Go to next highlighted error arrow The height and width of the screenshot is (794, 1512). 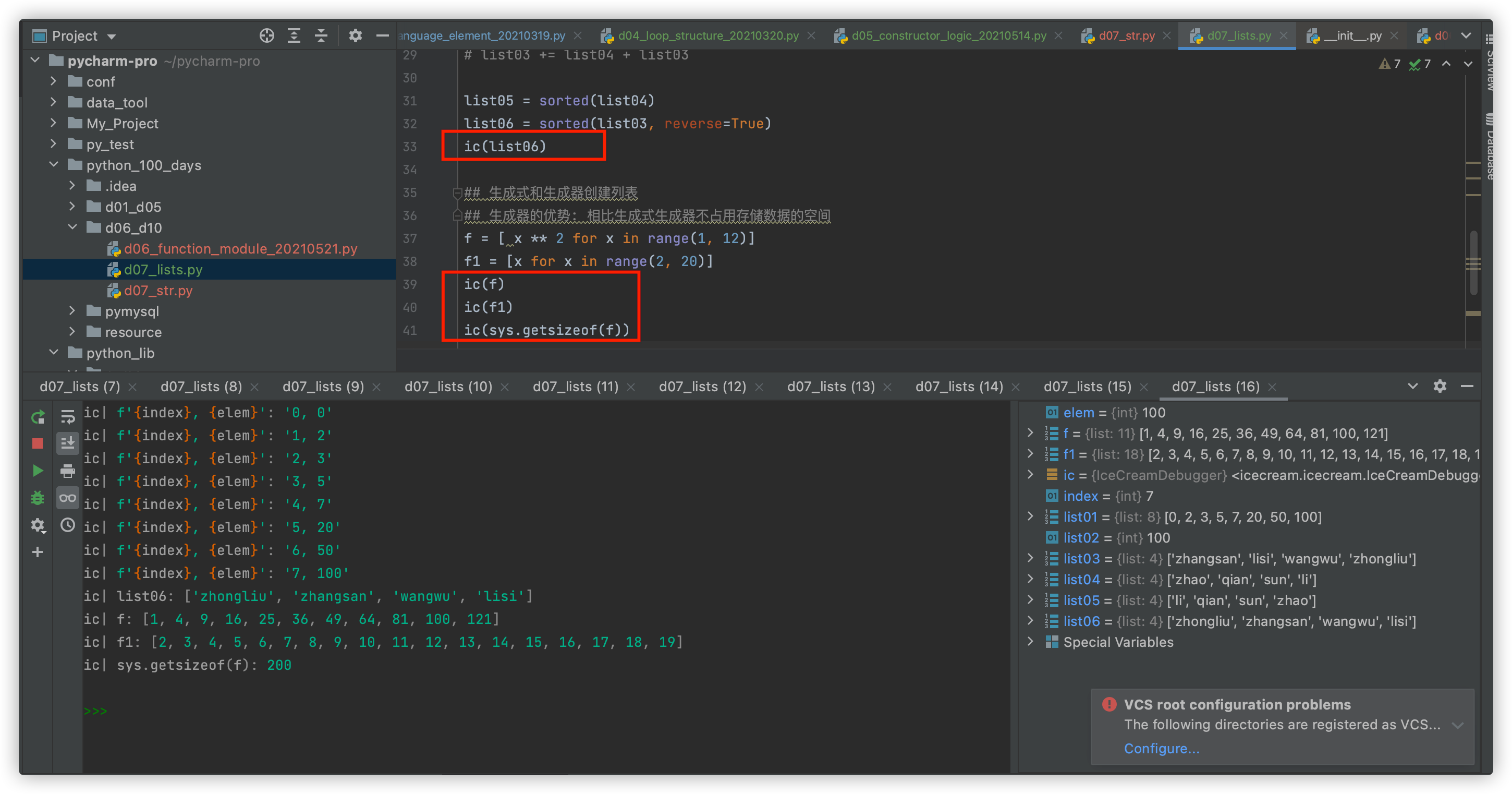(1468, 64)
